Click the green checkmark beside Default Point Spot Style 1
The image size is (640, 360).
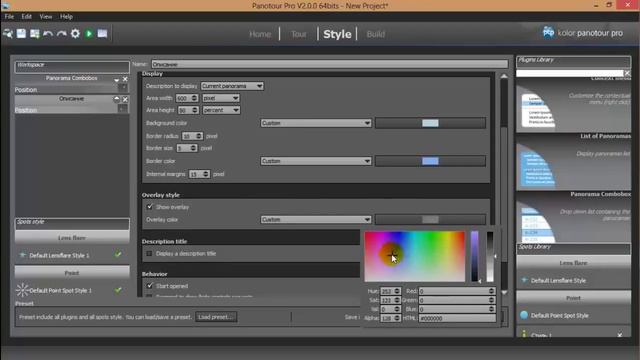pos(118,290)
